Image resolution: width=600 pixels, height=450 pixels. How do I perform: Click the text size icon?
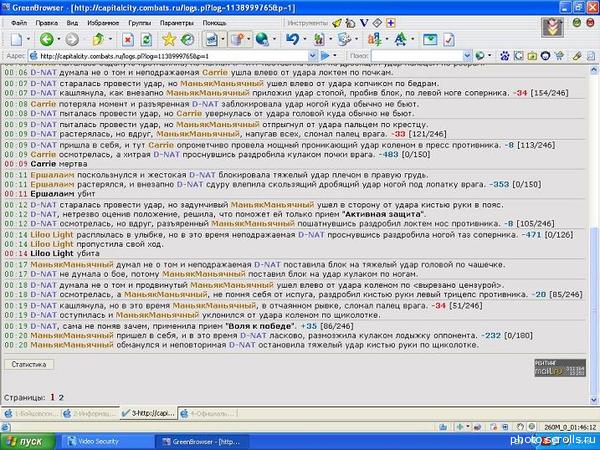pyautogui.click(x=374, y=39)
